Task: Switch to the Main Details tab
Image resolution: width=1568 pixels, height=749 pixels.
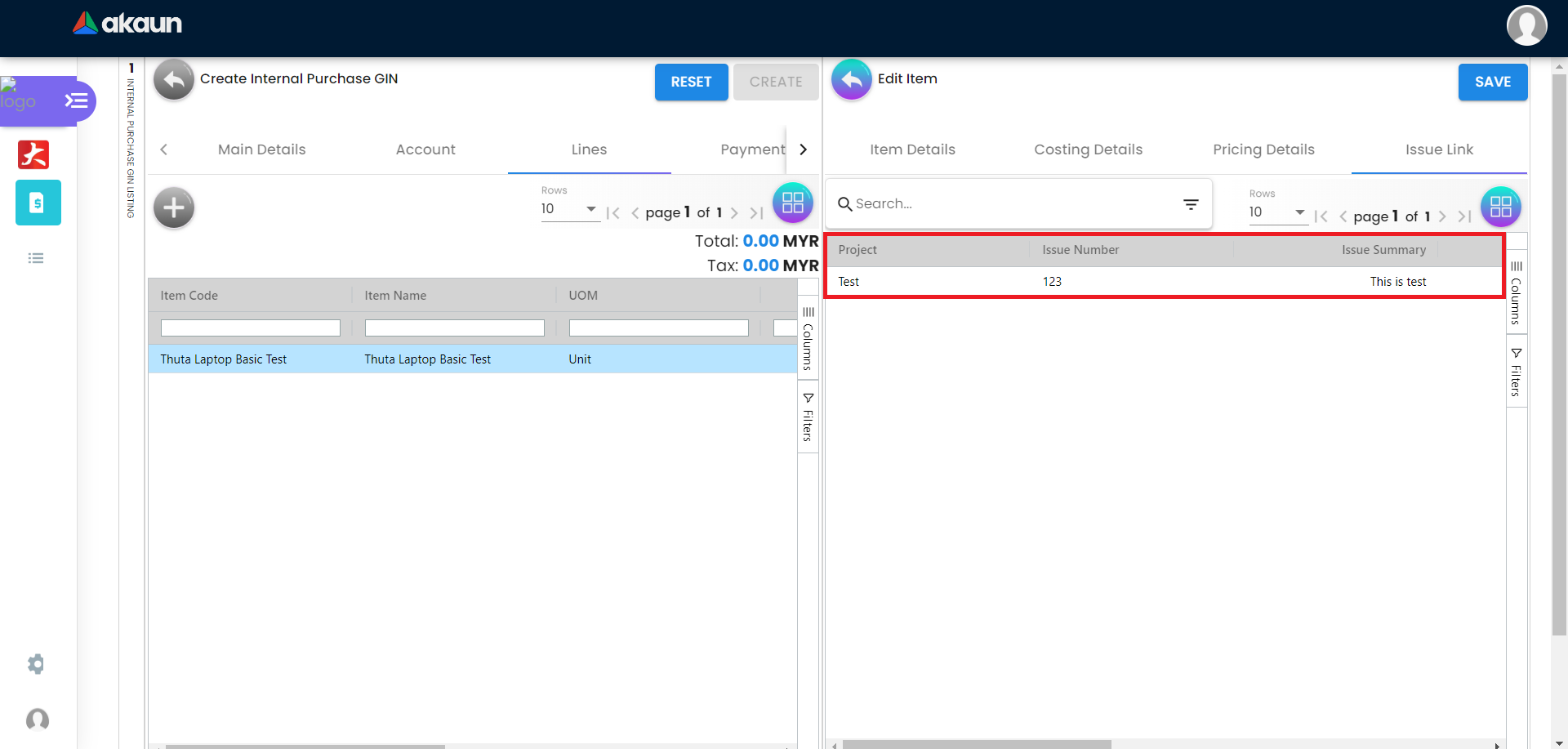Action: 261,149
